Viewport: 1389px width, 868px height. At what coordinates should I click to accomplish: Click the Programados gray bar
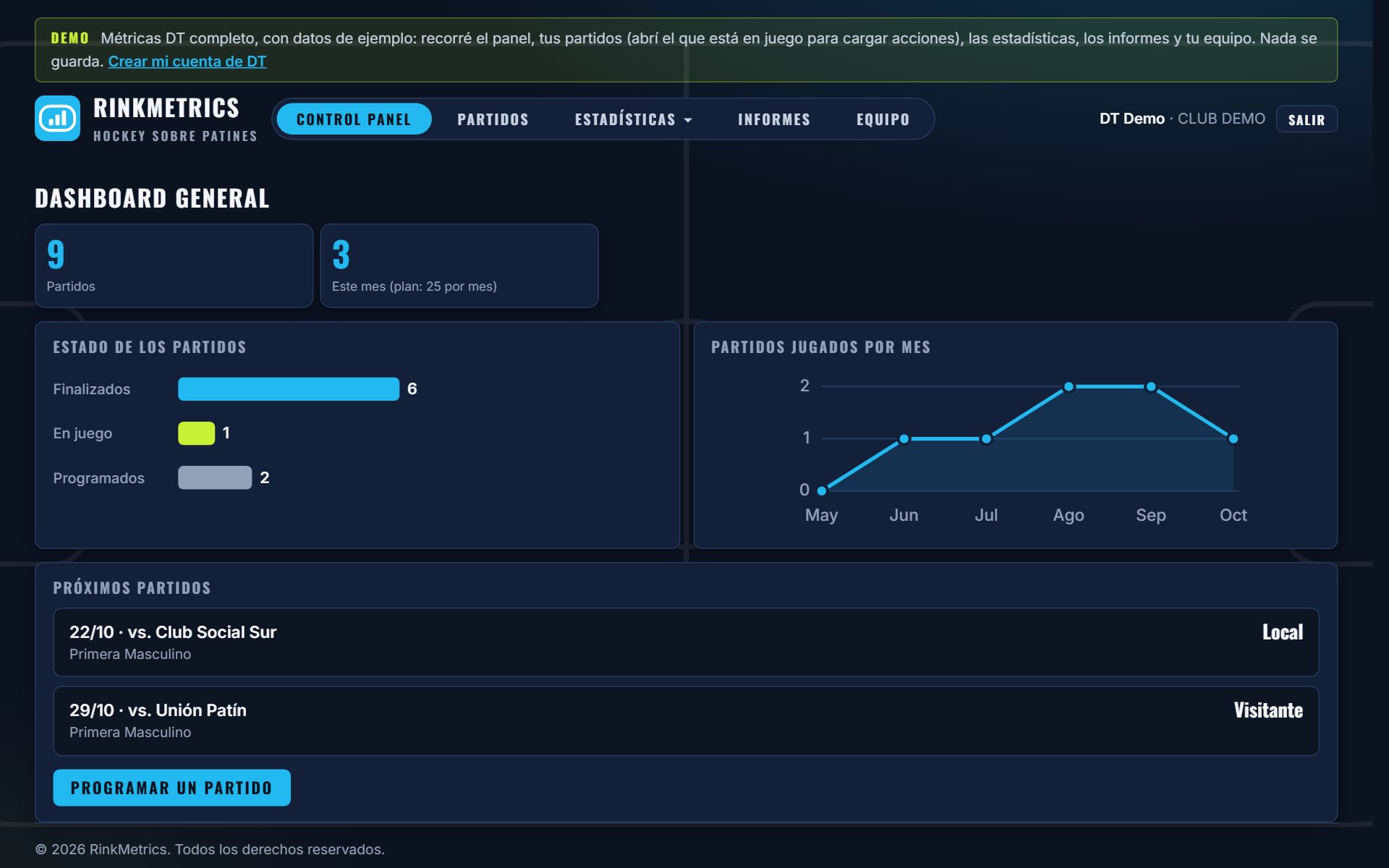click(x=215, y=477)
